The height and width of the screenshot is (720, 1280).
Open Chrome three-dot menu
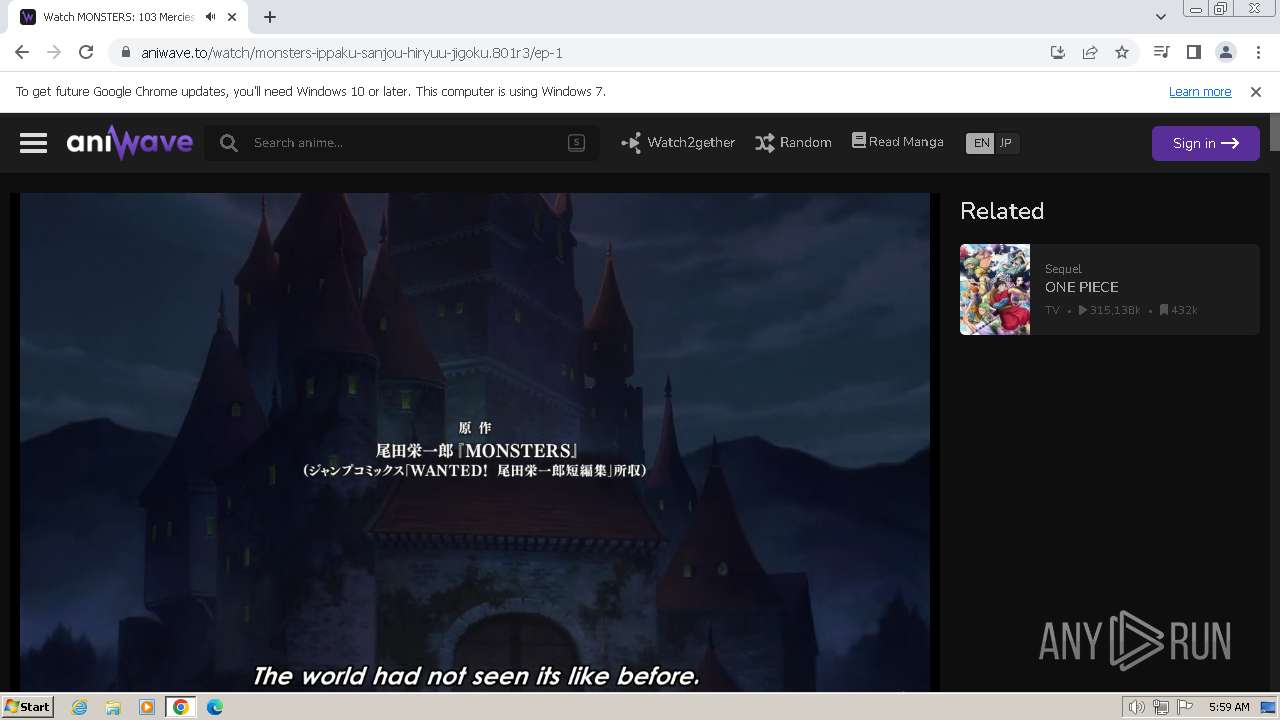[1258, 52]
